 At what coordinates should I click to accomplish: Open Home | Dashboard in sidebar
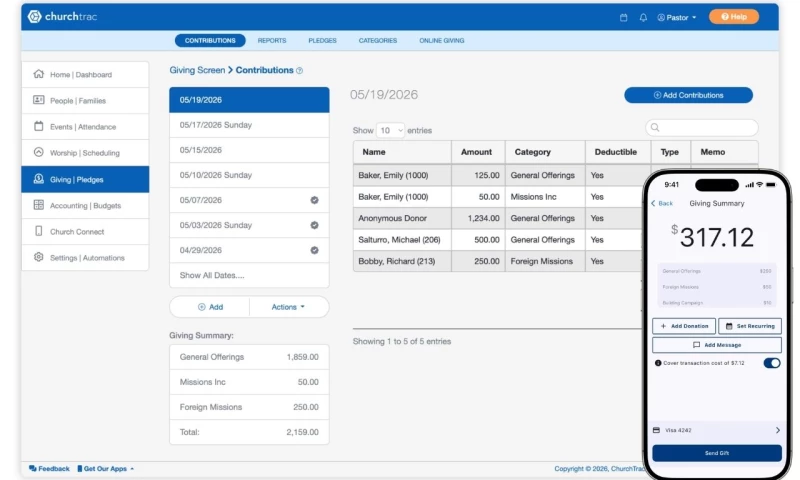85,74
